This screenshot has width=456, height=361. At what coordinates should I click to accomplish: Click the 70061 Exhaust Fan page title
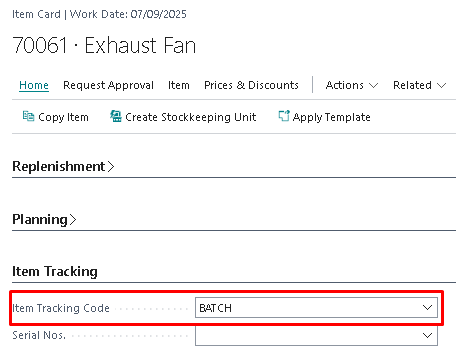click(104, 45)
